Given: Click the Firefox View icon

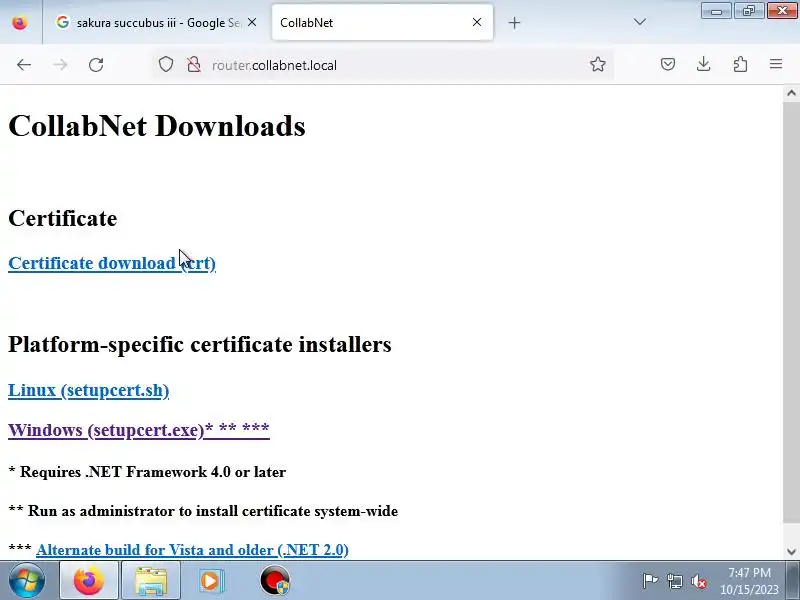Looking at the screenshot, I should 20,22.
